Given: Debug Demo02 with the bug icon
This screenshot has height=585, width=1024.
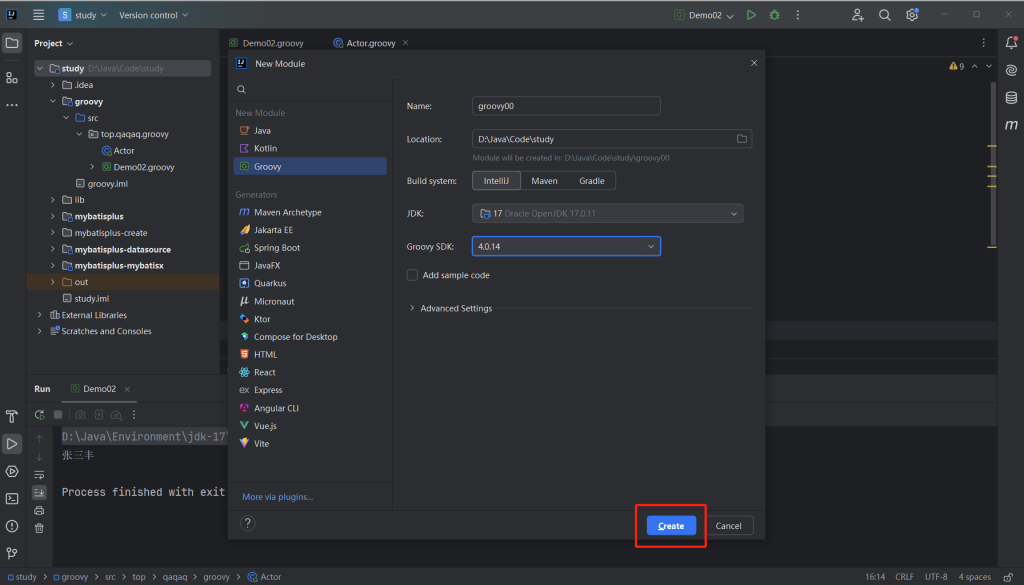Looking at the screenshot, I should [775, 14].
